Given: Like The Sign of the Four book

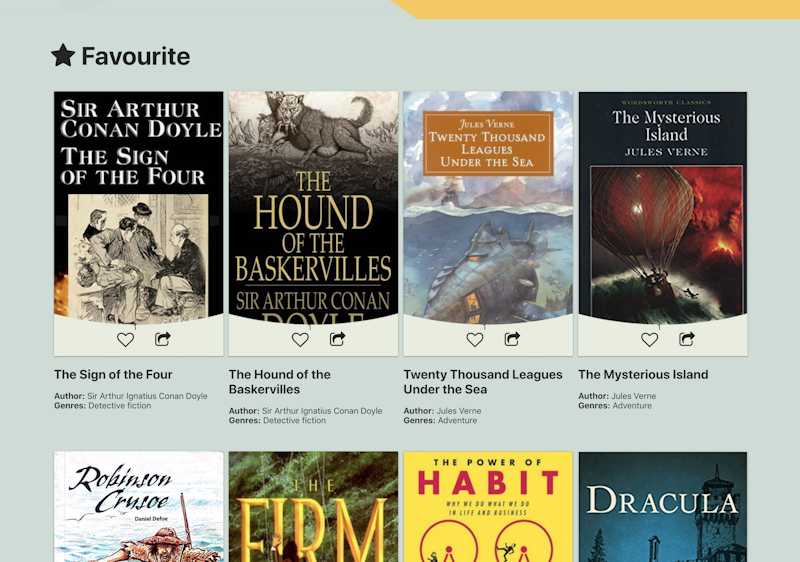Looking at the screenshot, I should [125, 340].
